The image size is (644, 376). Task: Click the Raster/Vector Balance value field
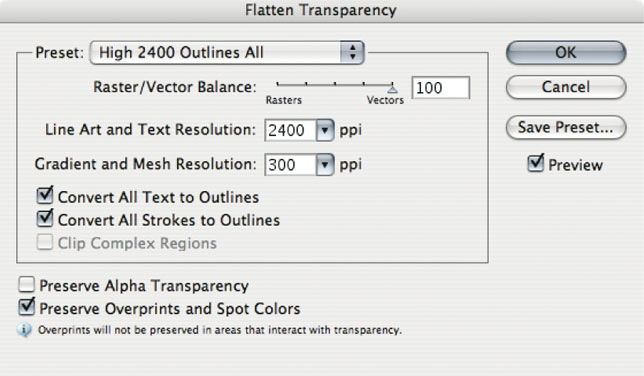click(x=441, y=88)
